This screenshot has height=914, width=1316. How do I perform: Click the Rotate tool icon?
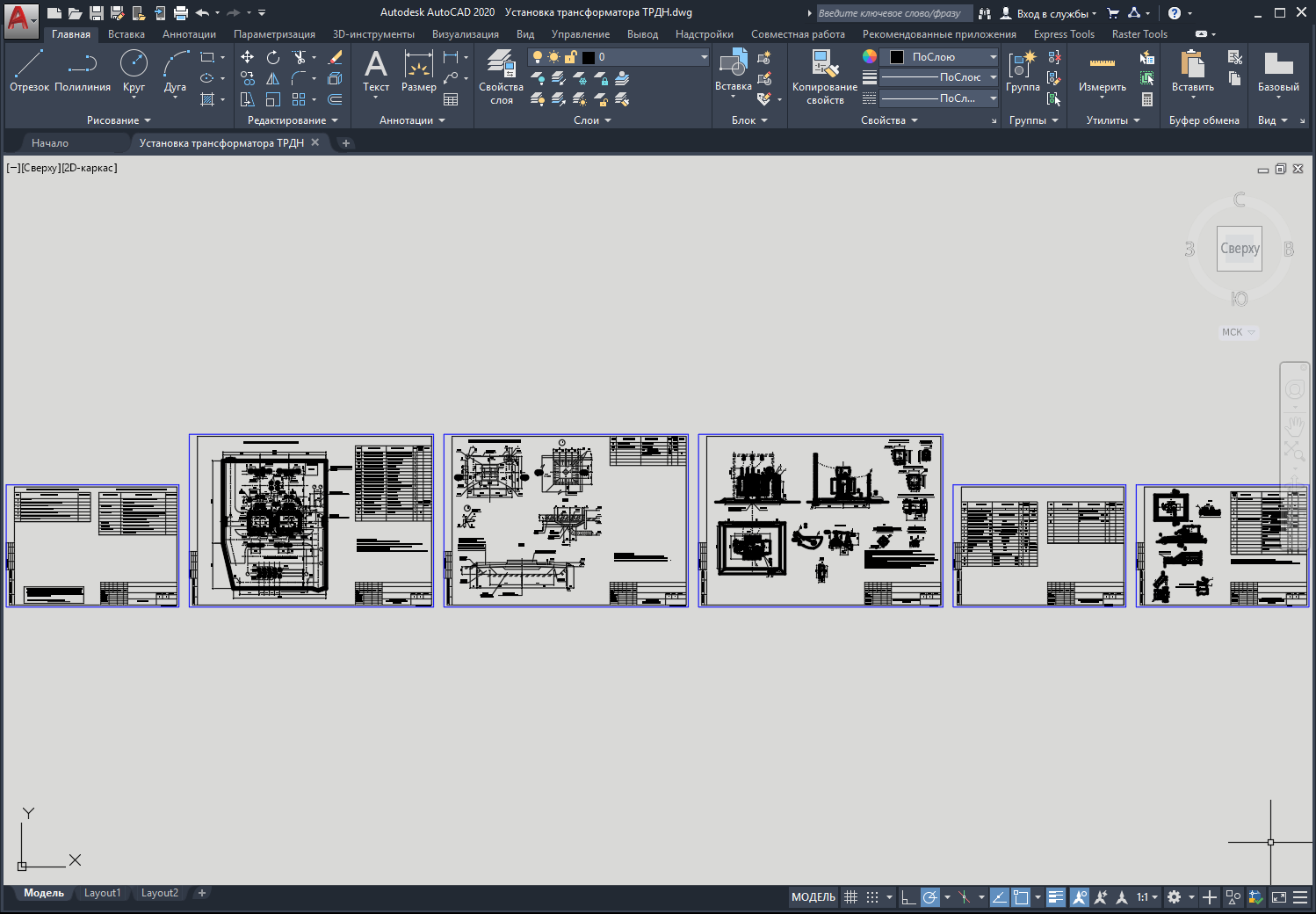(x=273, y=57)
